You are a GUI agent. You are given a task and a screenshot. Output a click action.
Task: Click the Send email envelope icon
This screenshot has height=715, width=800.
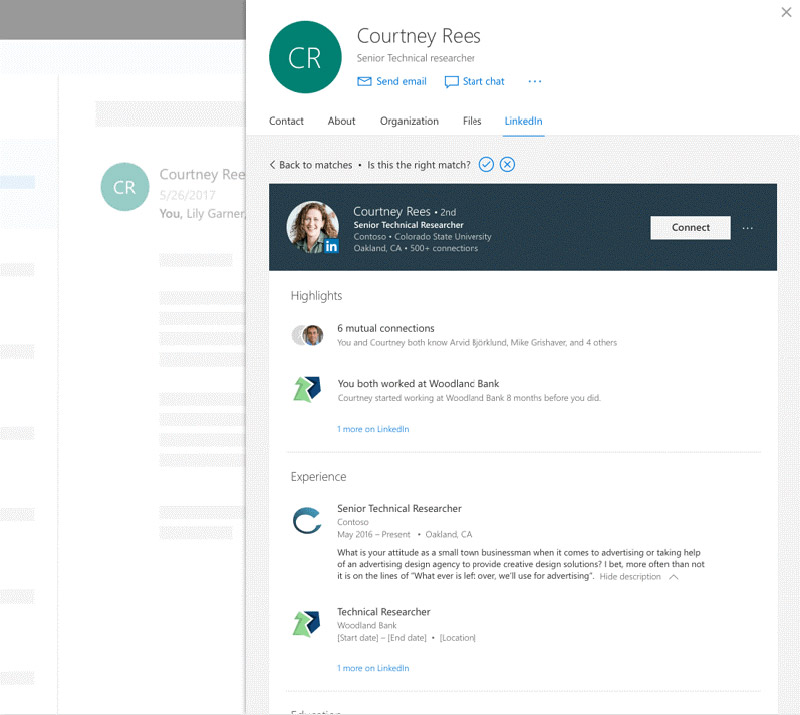coord(364,82)
